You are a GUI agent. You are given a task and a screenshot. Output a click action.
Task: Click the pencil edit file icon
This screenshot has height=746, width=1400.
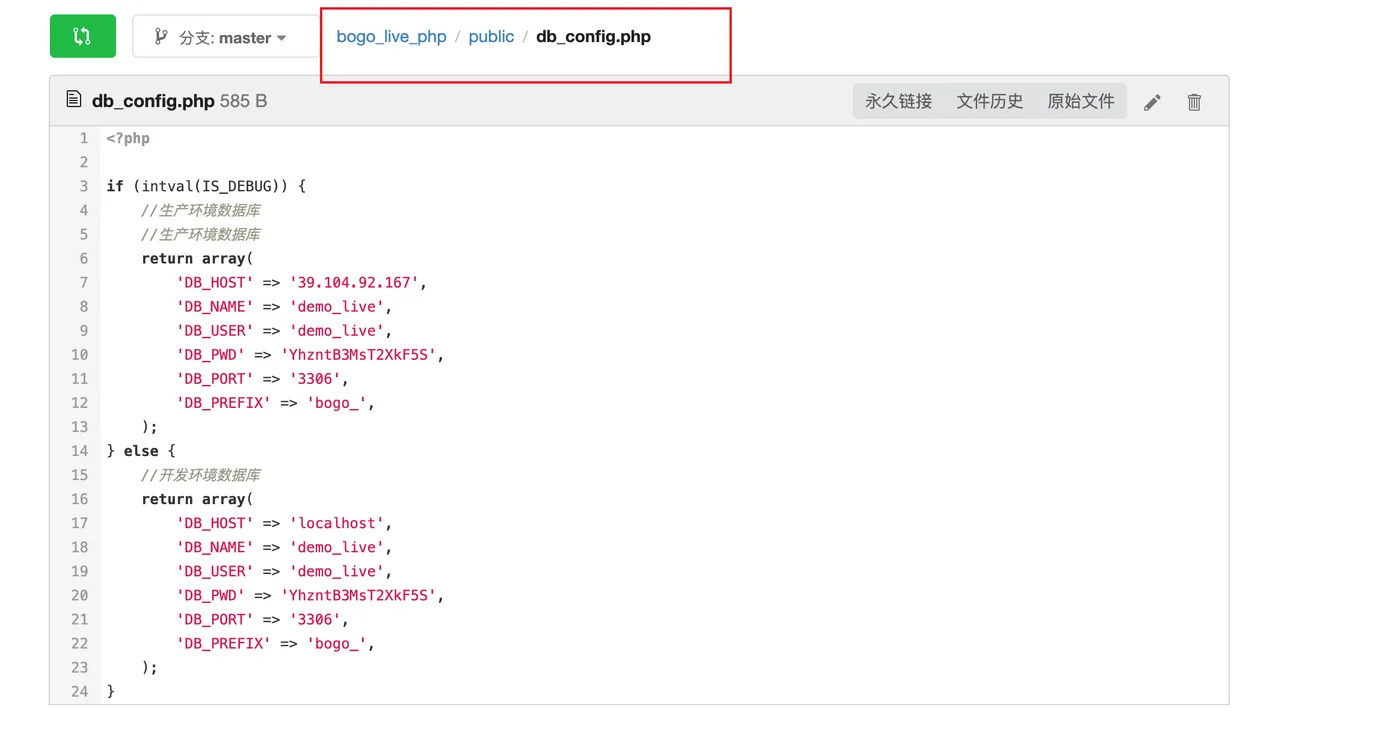tap(1152, 102)
